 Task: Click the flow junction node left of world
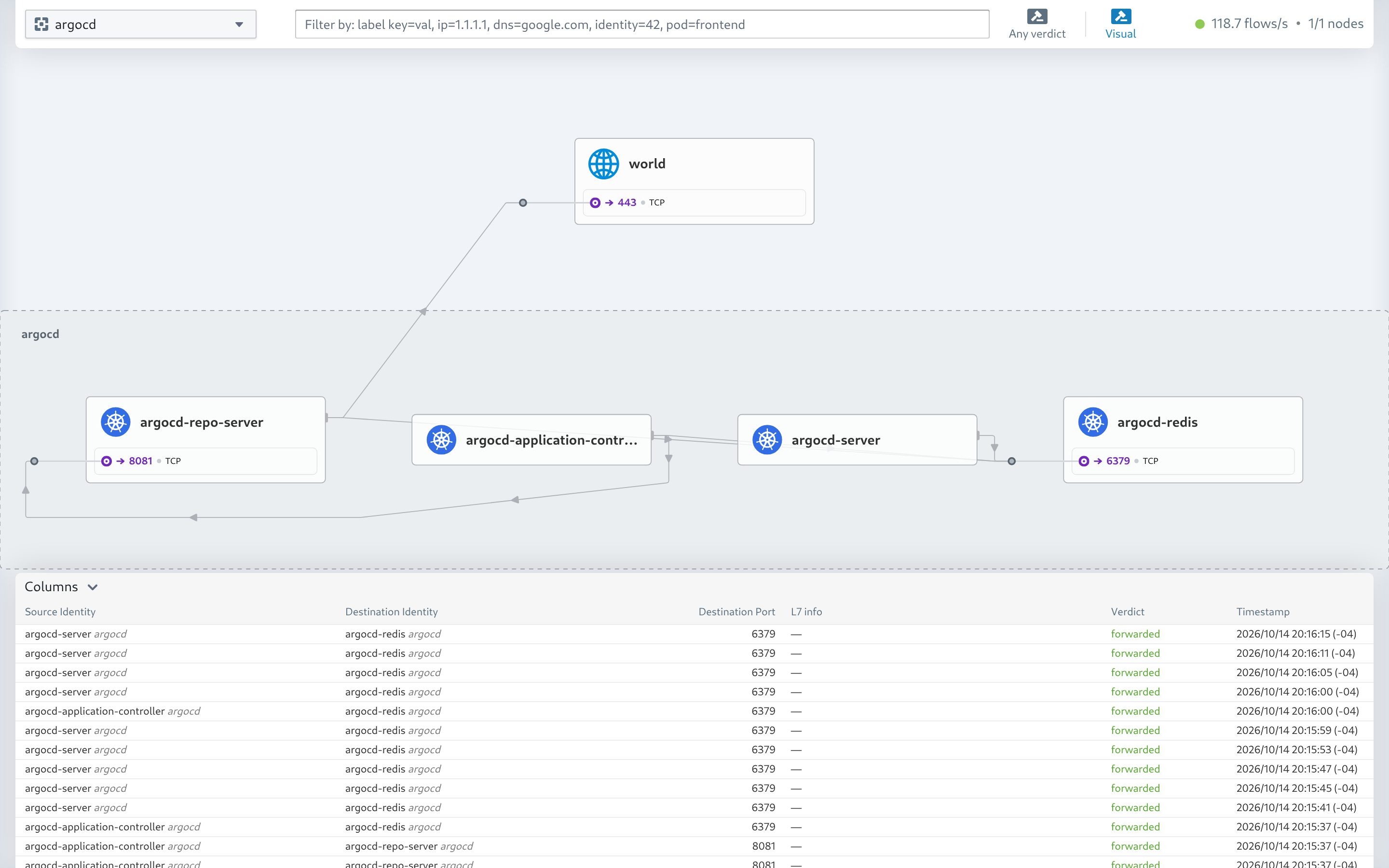(523, 203)
